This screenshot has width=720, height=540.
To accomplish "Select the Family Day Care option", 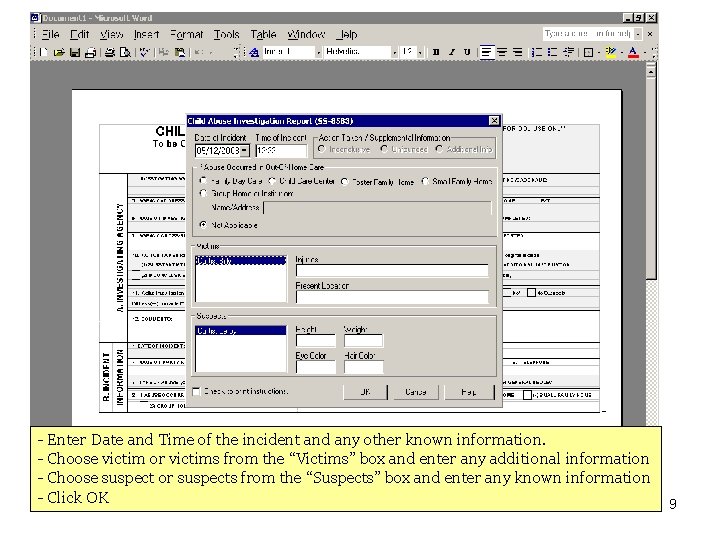I will pos(203,181).
